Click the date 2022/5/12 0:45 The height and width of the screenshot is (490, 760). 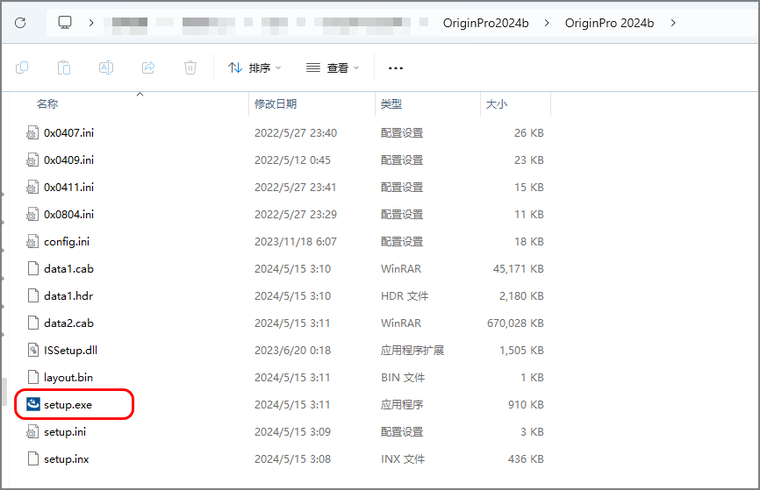tap(293, 160)
